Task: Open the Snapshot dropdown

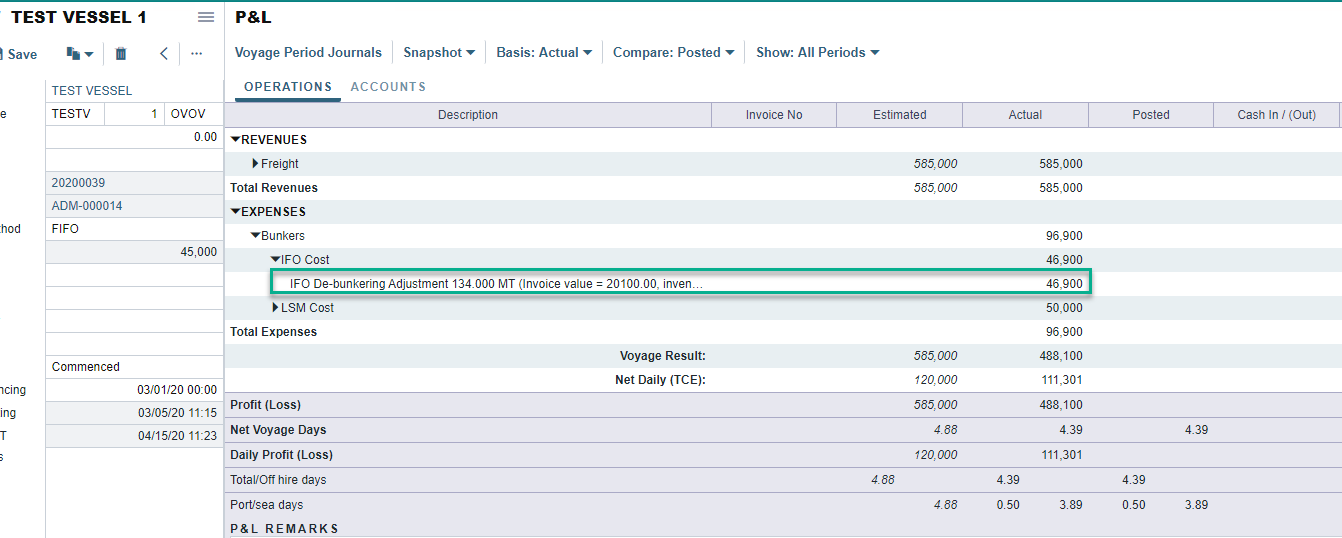Action: pos(439,53)
